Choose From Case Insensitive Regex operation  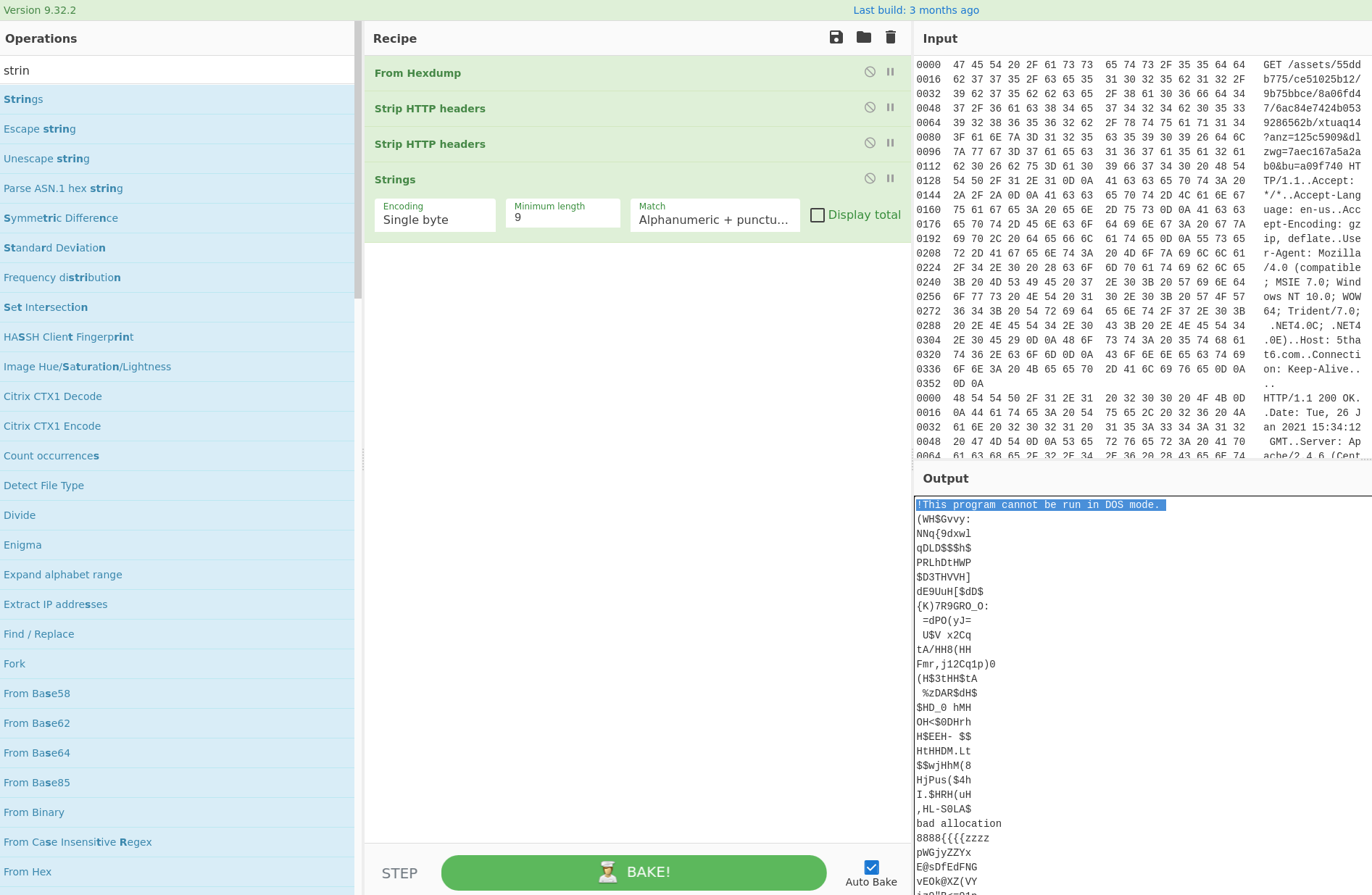point(177,842)
